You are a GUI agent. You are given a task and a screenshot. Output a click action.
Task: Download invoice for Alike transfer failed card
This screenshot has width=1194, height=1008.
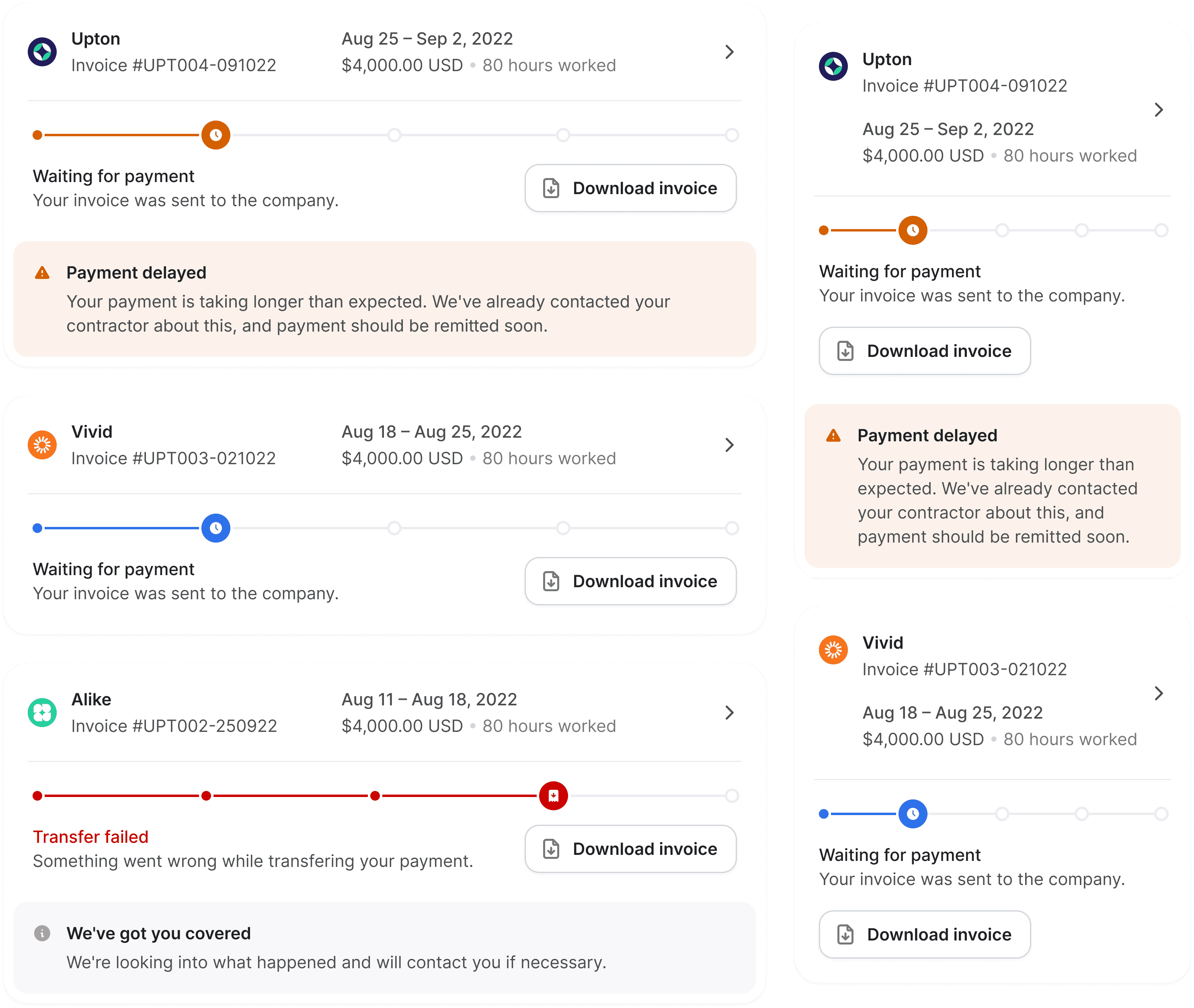630,848
